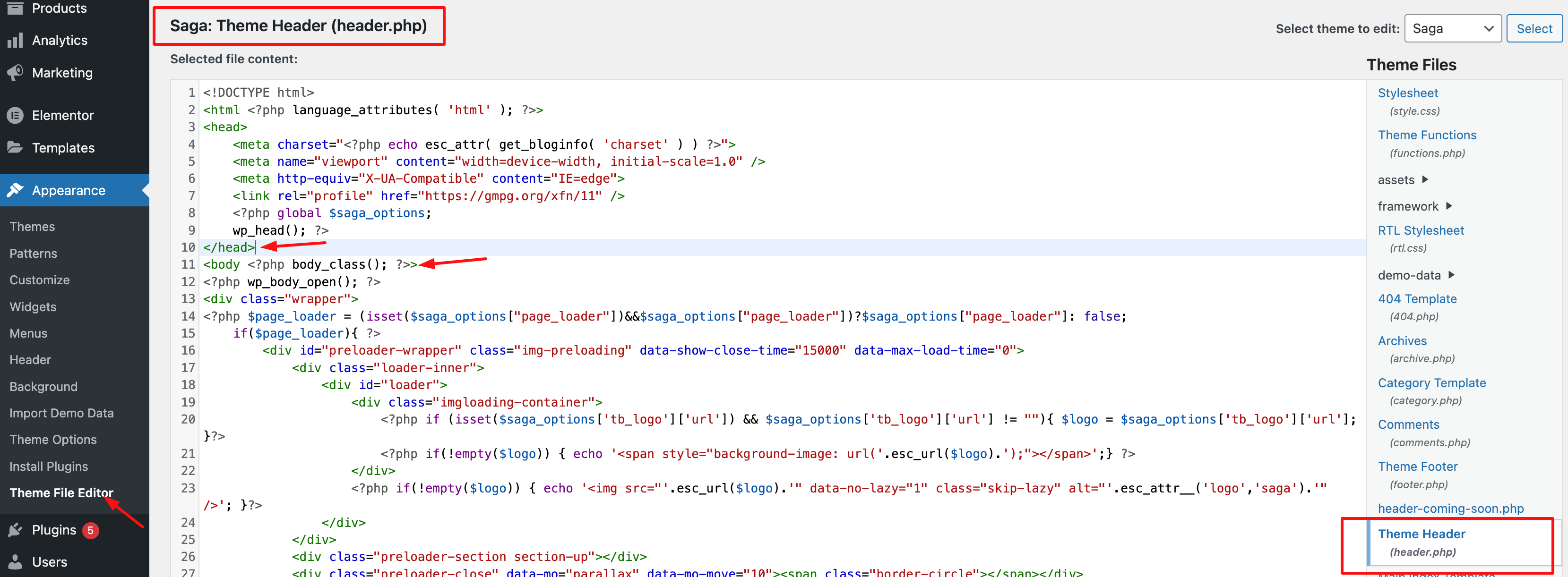
Task: Place cursor on line 10 closing head tag
Action: coord(229,247)
